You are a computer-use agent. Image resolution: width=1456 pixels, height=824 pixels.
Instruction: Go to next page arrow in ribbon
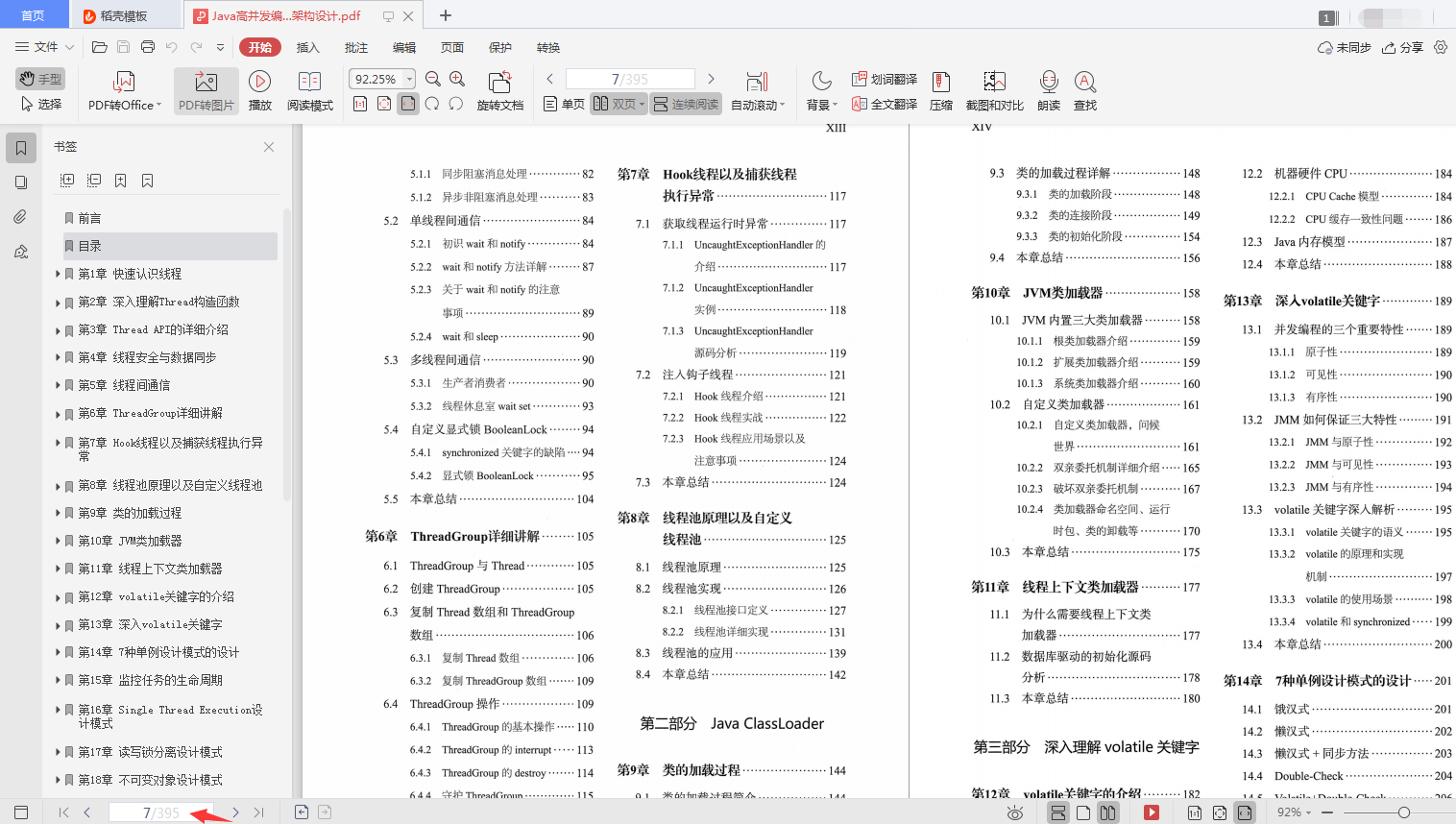[x=711, y=79]
